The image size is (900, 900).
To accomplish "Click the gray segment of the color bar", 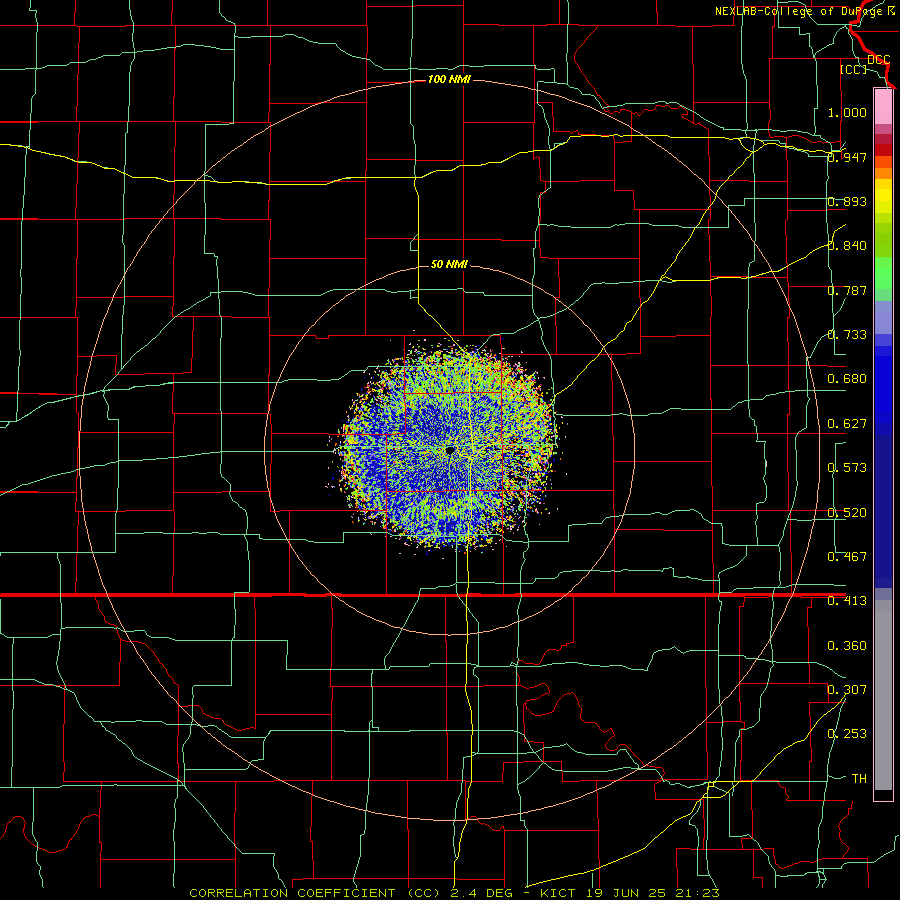I will (x=883, y=695).
